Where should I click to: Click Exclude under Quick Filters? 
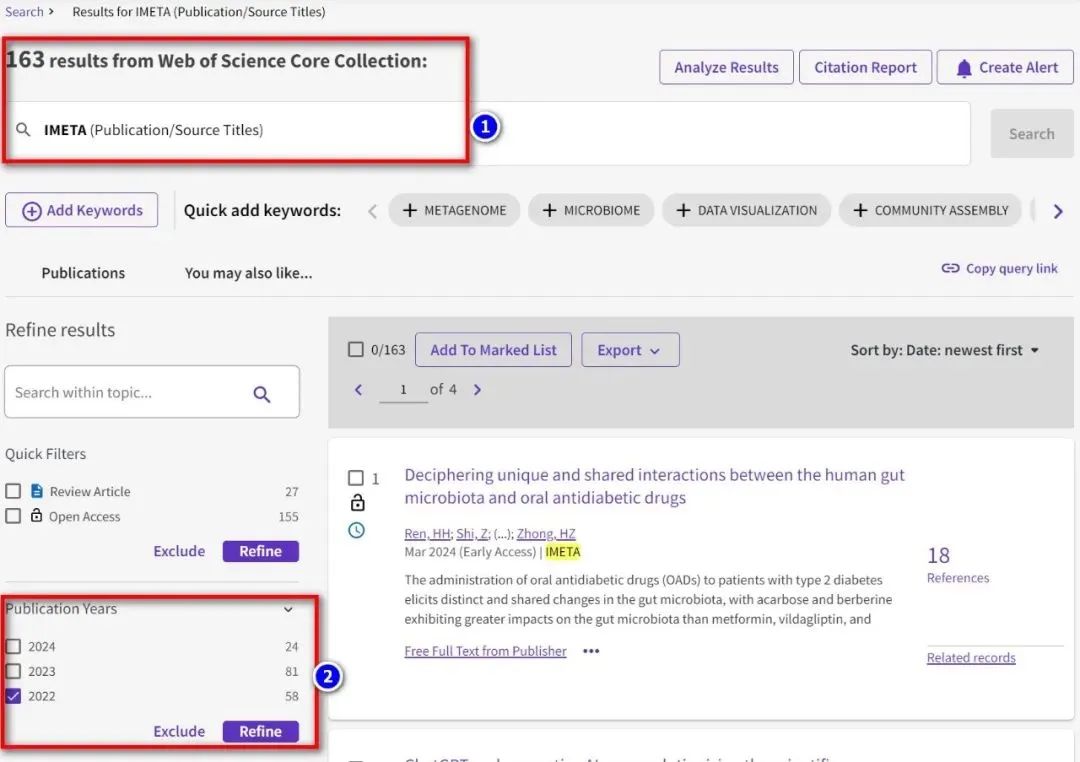point(179,551)
